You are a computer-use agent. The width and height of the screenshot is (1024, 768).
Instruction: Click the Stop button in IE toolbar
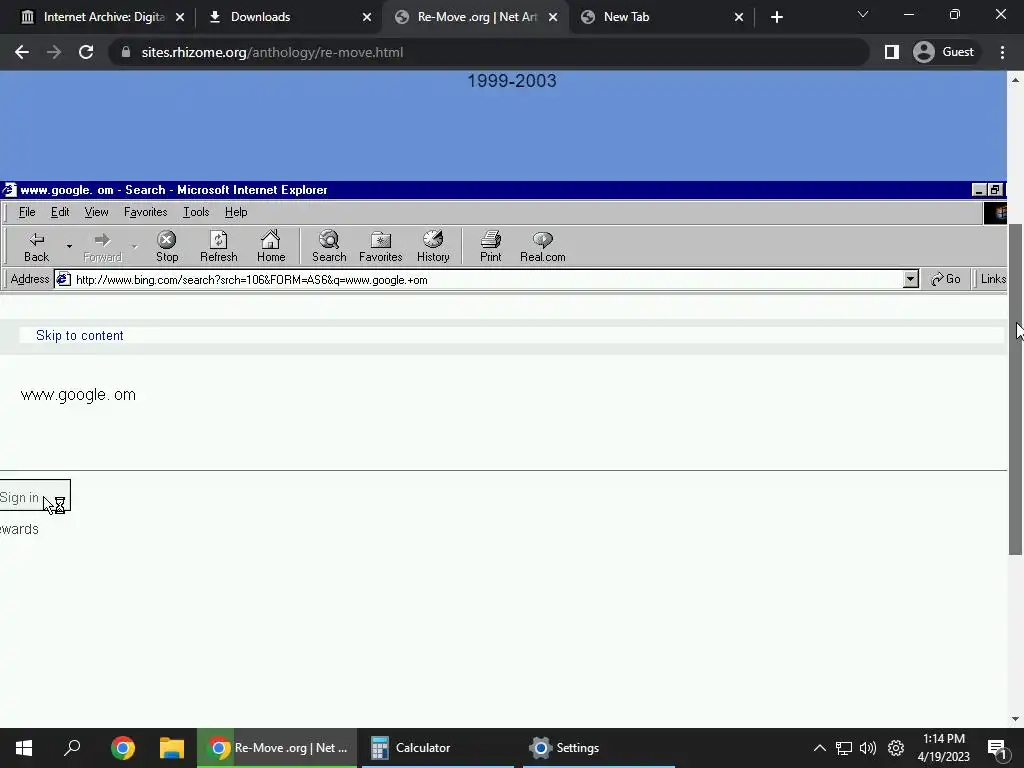167,246
